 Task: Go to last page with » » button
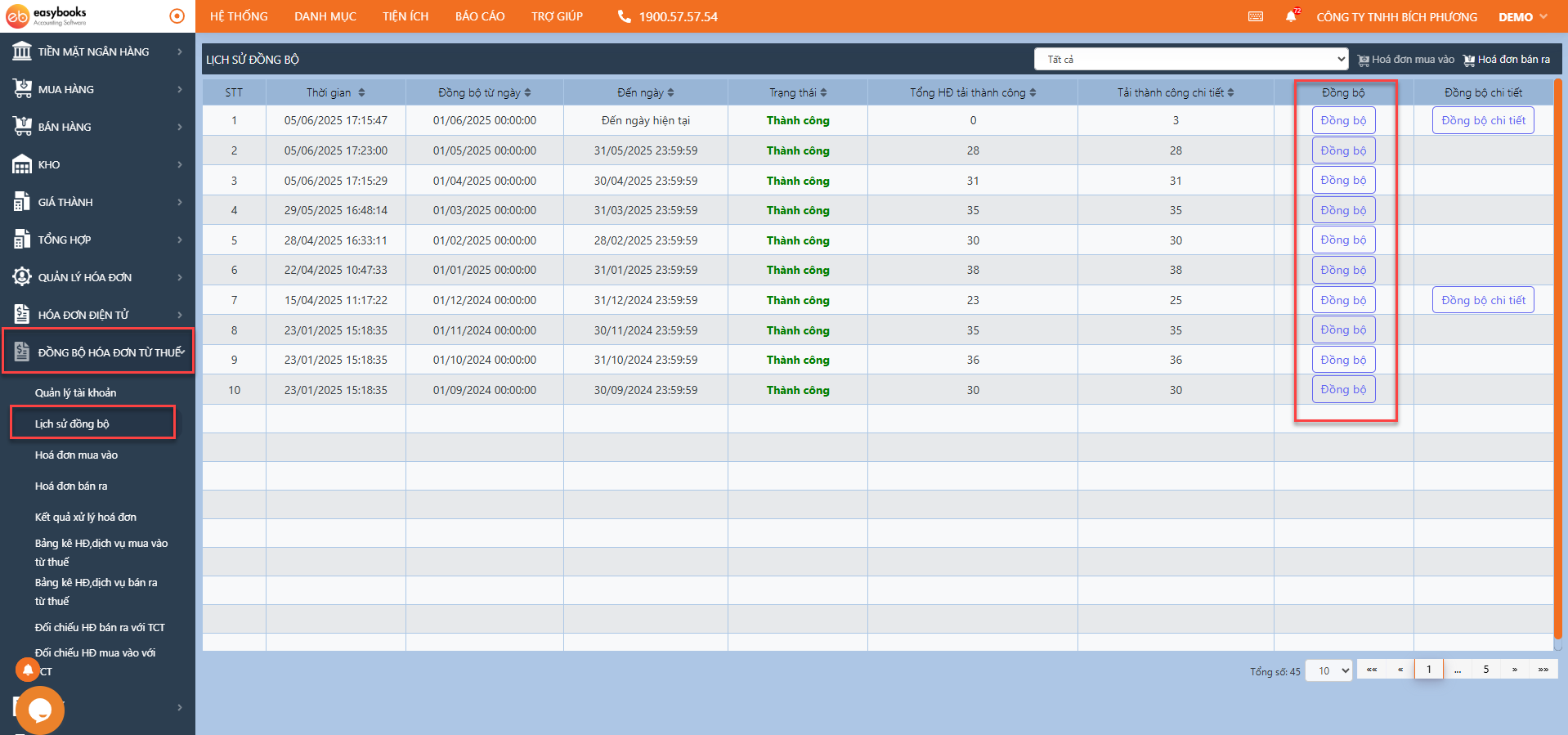pos(1543,669)
